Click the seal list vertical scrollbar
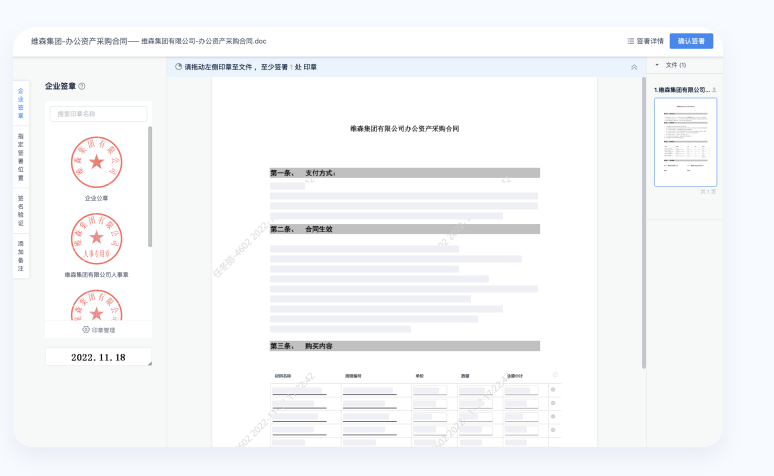 [x=150, y=185]
